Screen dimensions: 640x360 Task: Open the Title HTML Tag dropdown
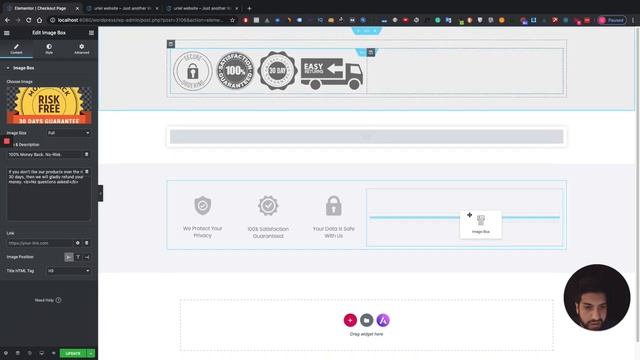(x=69, y=271)
